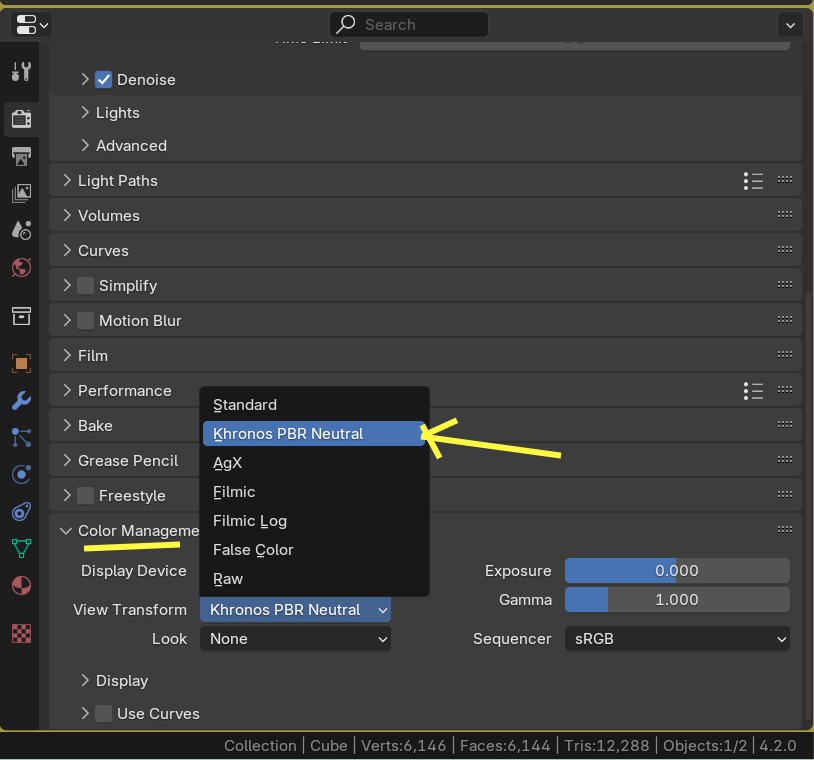Open the Tool properties tab icon

click(21, 71)
